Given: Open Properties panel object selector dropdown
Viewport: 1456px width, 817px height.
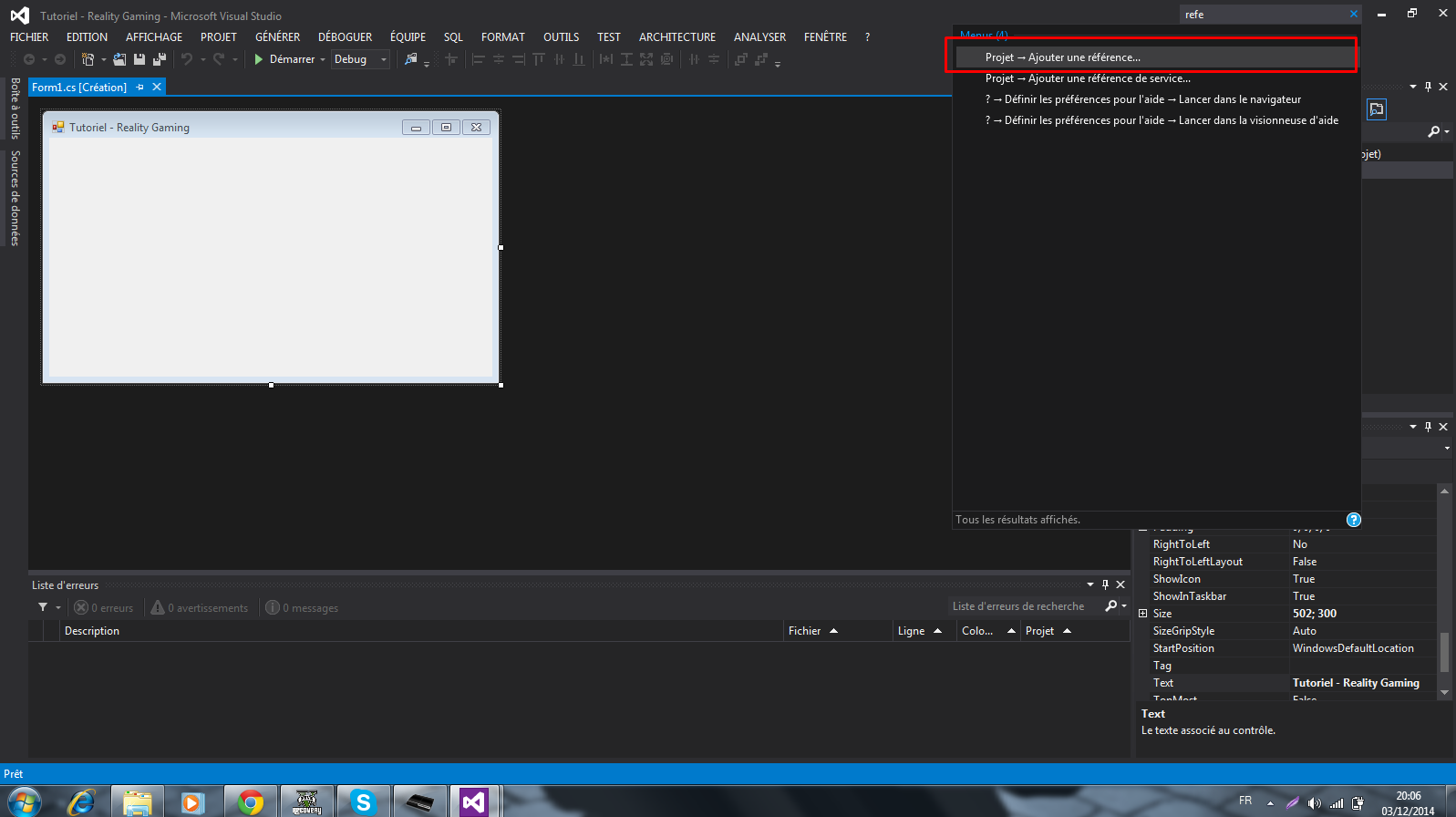Looking at the screenshot, I should (1447, 448).
